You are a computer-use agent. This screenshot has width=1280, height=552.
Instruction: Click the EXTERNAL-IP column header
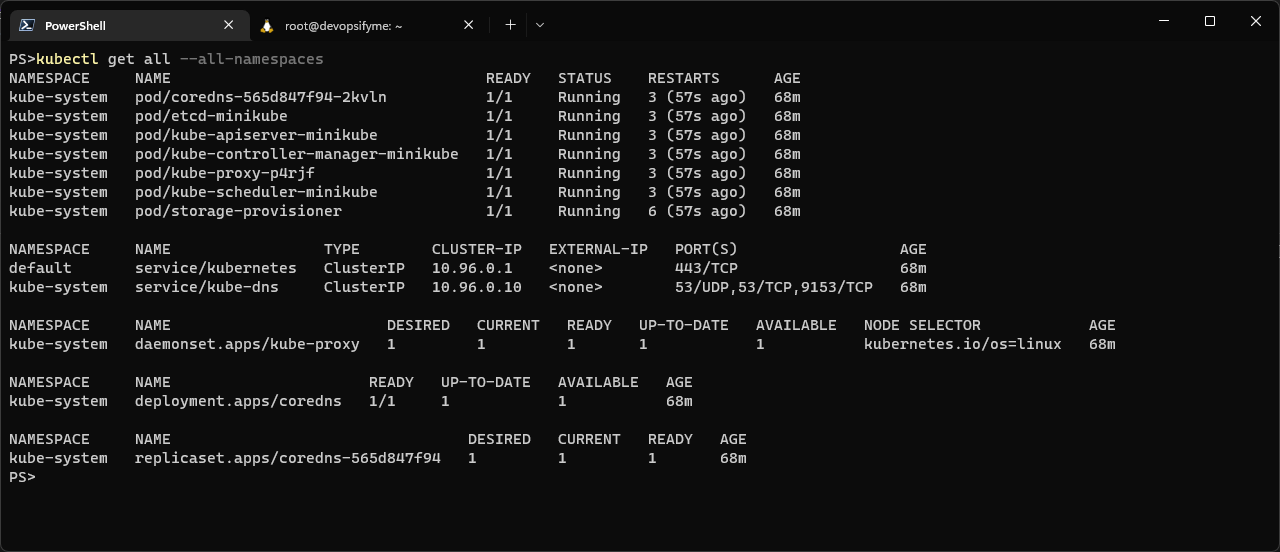tap(598, 249)
